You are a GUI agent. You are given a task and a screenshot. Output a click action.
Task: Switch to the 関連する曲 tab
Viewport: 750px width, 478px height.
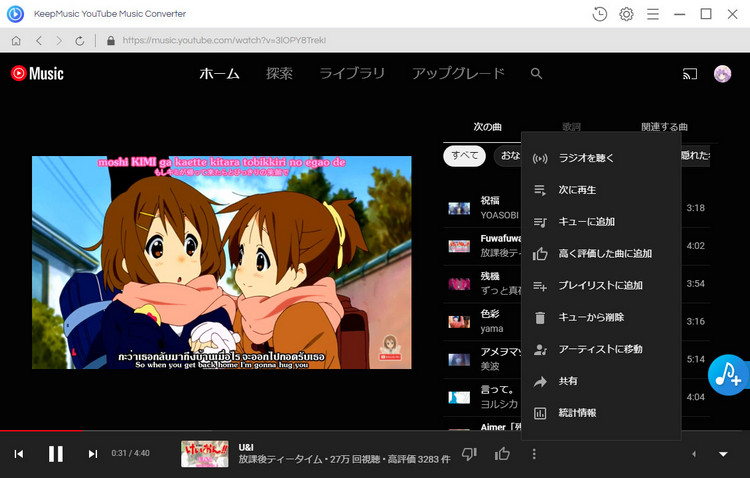pos(664,127)
